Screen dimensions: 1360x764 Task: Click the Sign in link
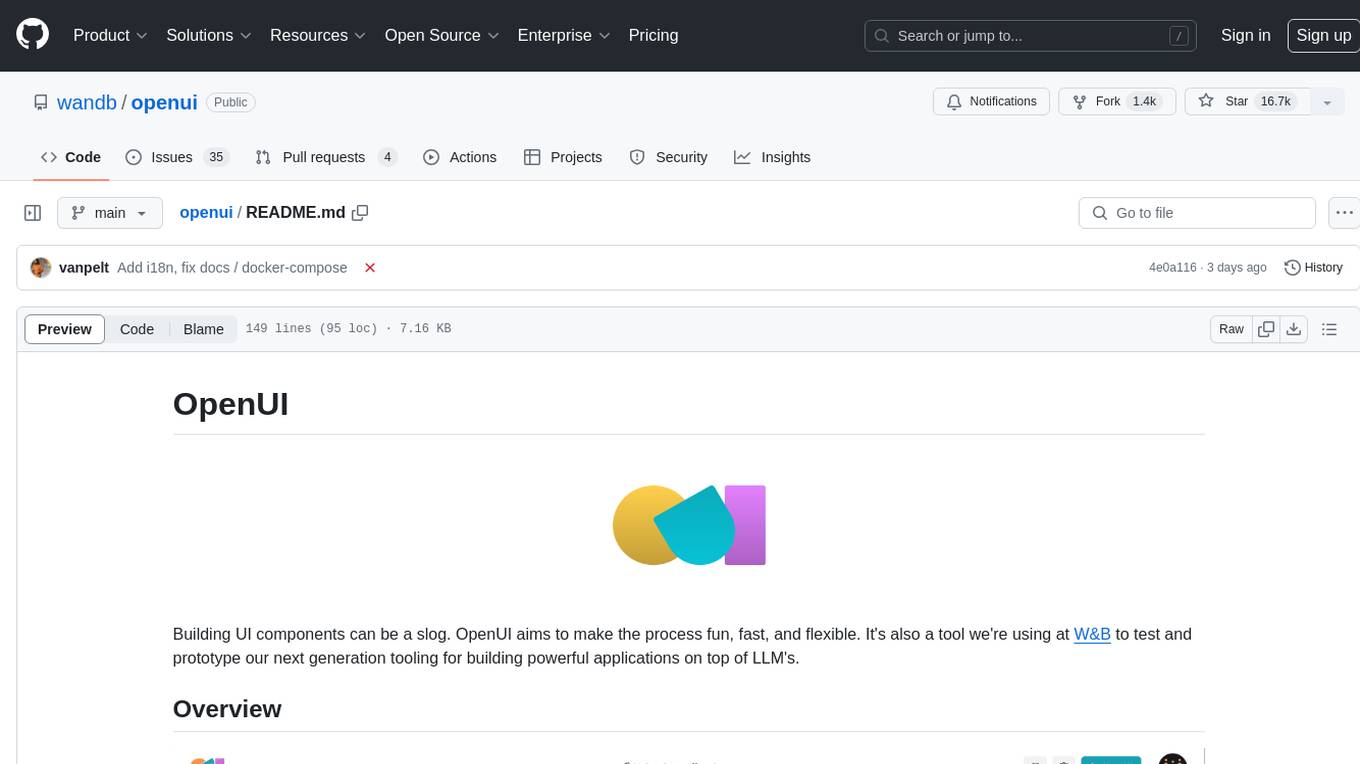[1246, 35]
